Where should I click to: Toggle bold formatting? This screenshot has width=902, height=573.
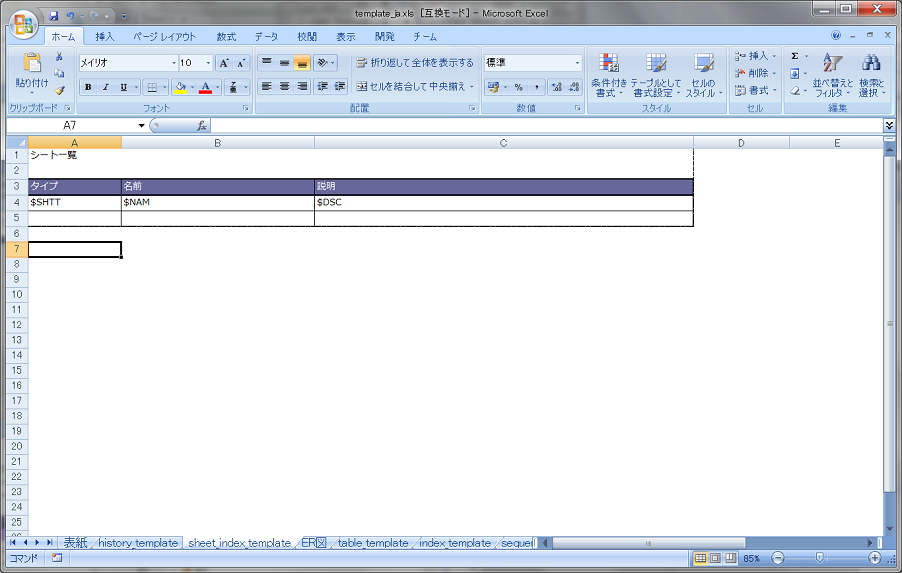pos(88,87)
